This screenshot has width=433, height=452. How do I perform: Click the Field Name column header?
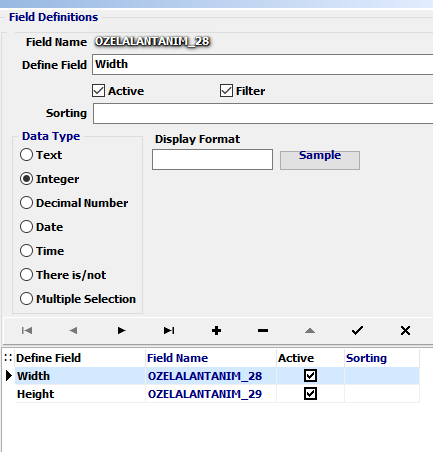[178, 358]
